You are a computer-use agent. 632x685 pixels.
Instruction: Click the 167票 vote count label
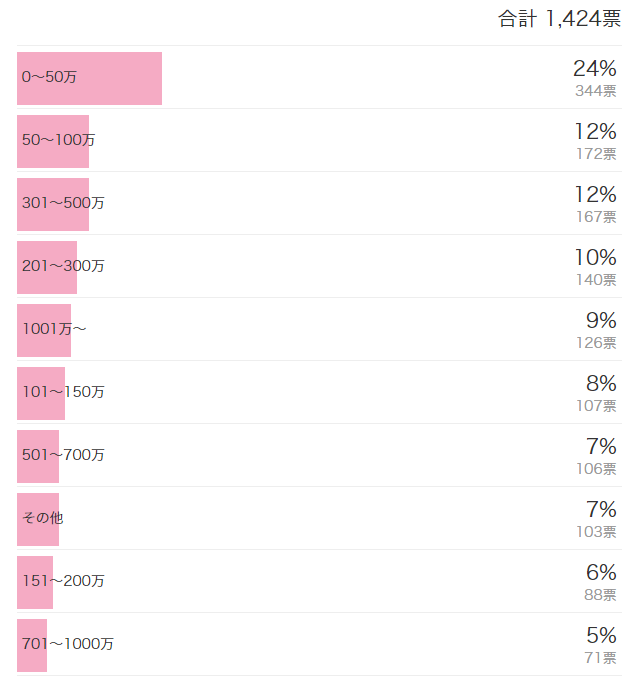tap(596, 217)
